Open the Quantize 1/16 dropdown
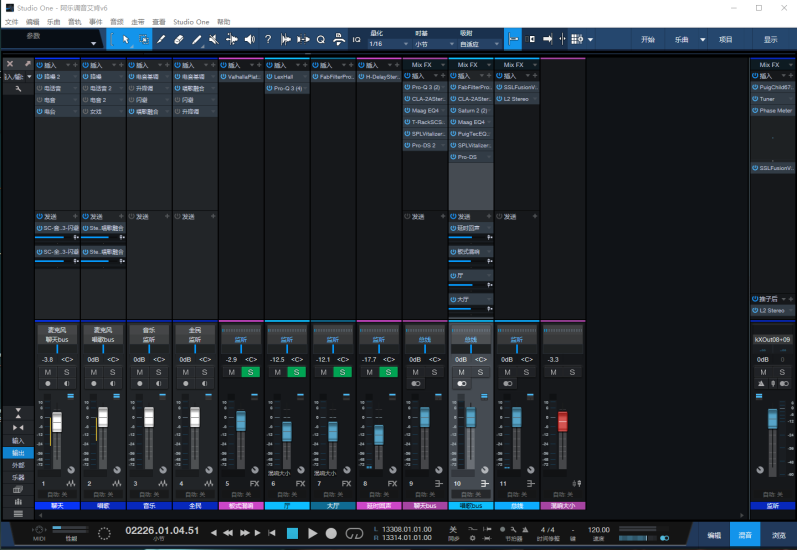797x550 pixels. pos(389,44)
